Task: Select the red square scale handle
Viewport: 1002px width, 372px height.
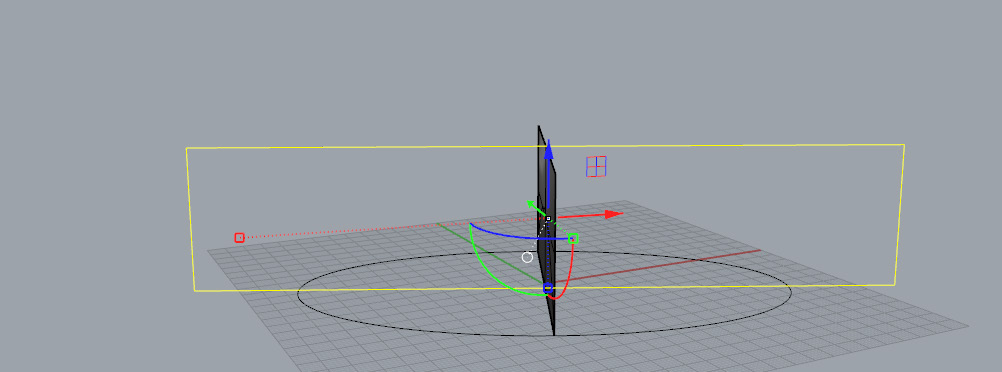Action: click(239, 238)
